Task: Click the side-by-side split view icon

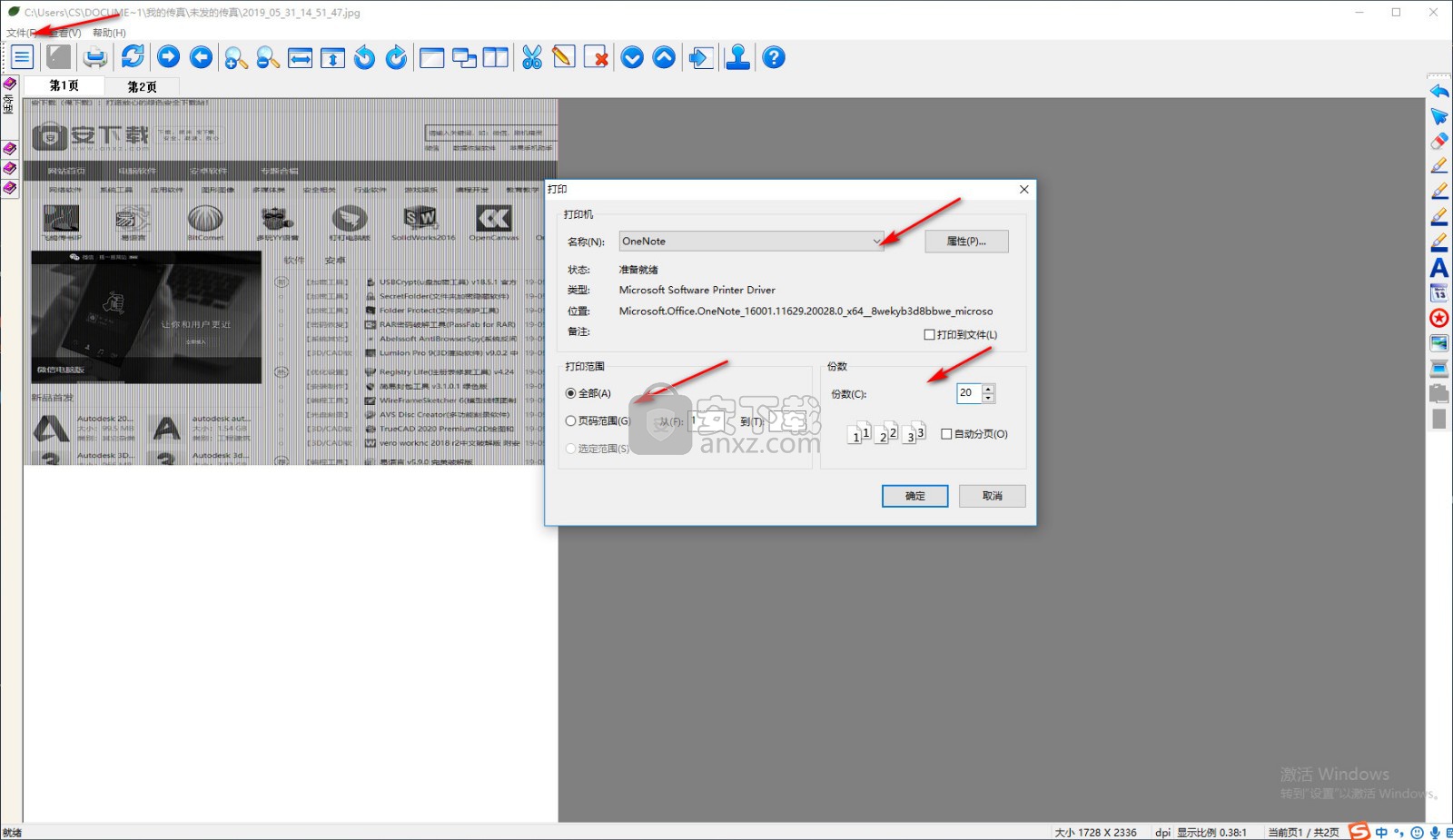Action: coord(496,57)
